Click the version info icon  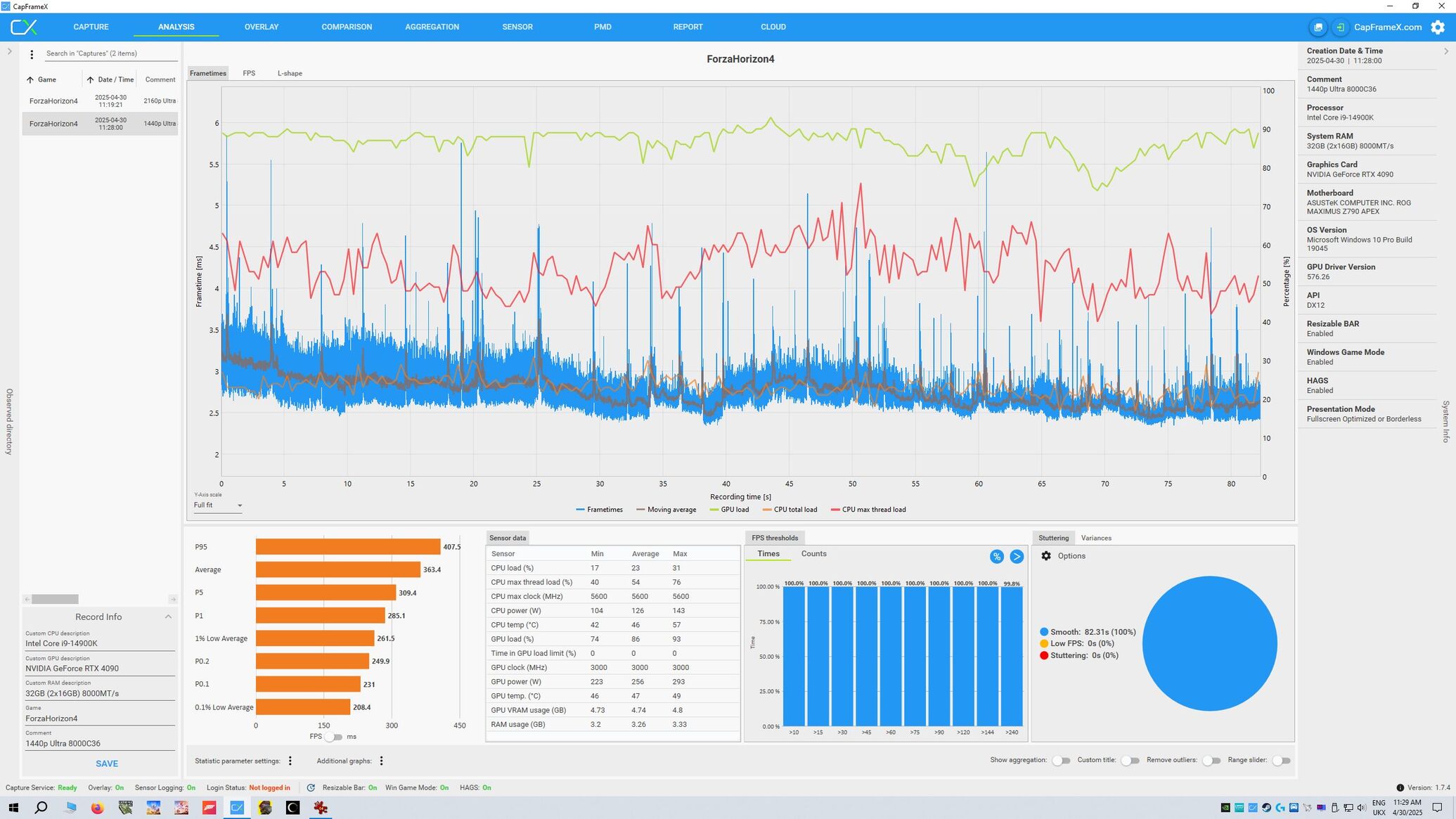point(1400,788)
